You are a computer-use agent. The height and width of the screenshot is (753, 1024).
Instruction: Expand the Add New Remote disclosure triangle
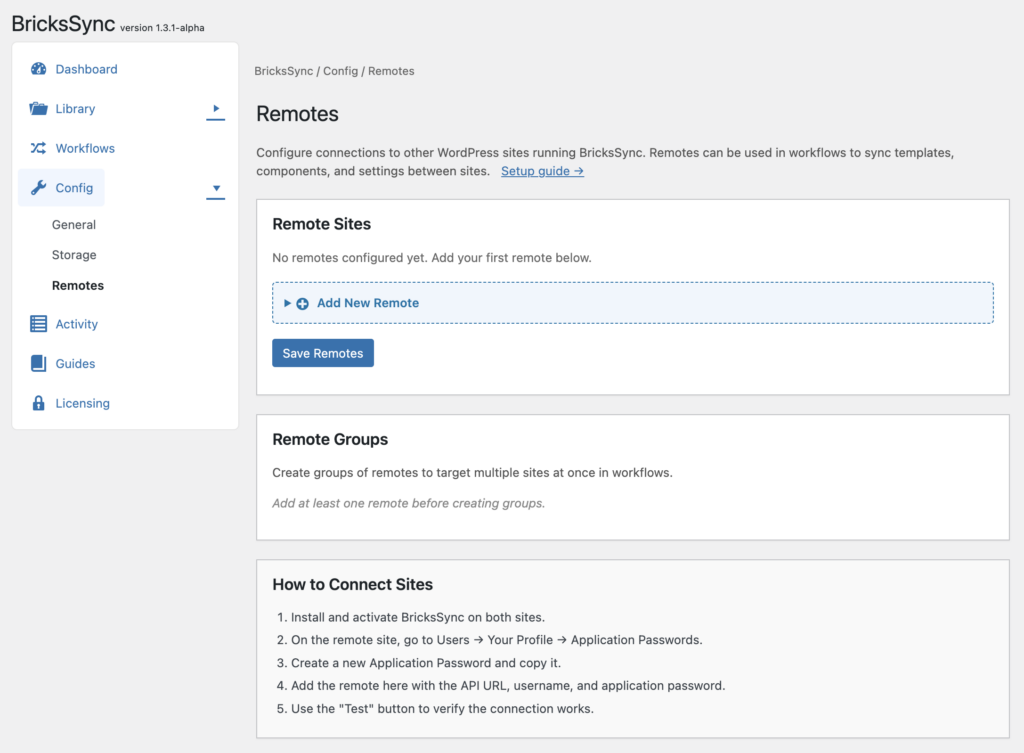(288, 303)
